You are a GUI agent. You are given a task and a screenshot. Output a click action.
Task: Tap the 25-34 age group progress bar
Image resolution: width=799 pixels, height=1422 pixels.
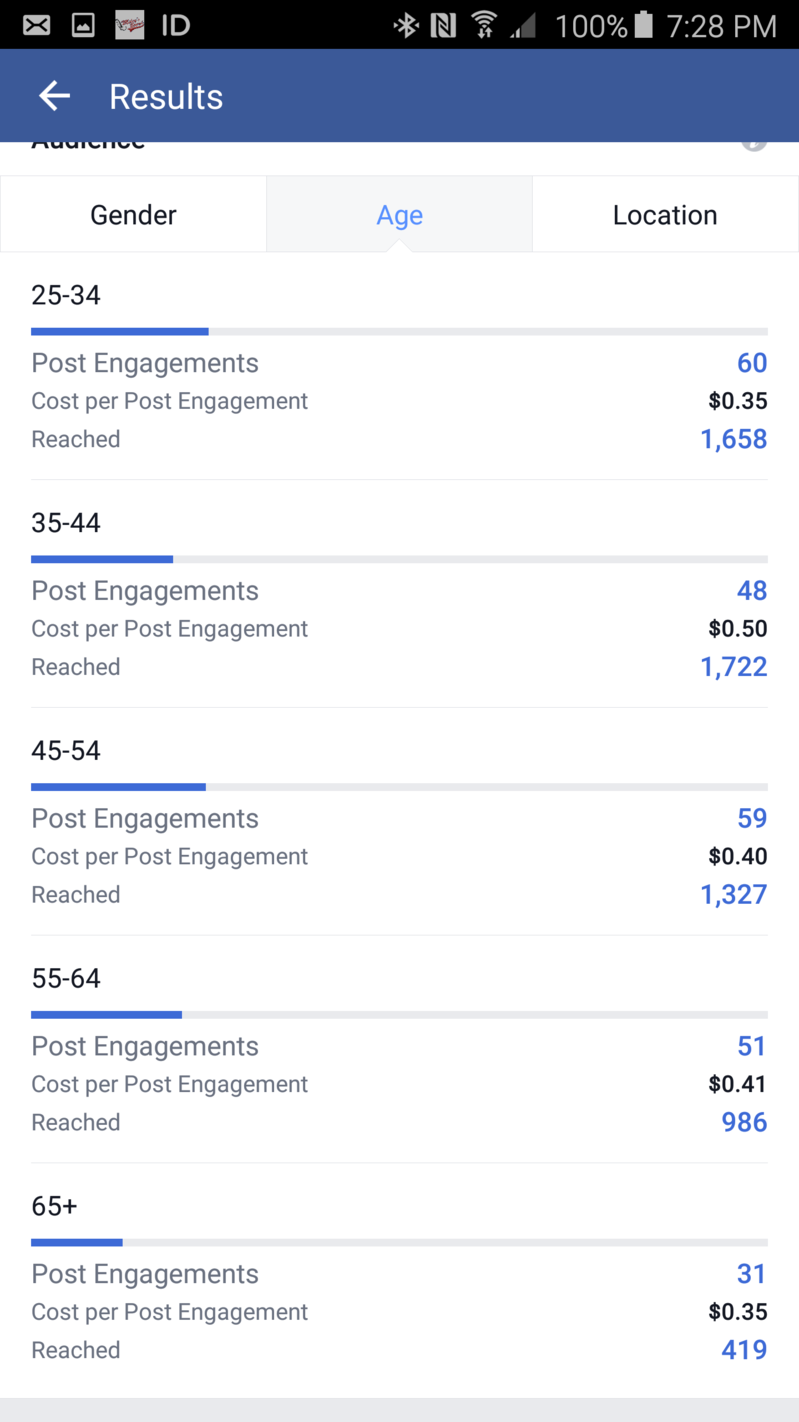(x=399, y=331)
